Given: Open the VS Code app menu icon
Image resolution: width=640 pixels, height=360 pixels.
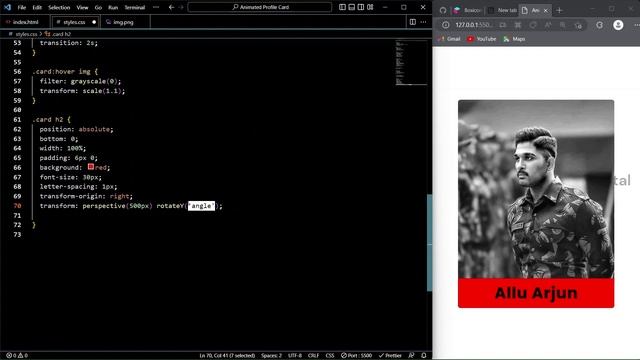Looking at the screenshot, I should click(7, 7).
